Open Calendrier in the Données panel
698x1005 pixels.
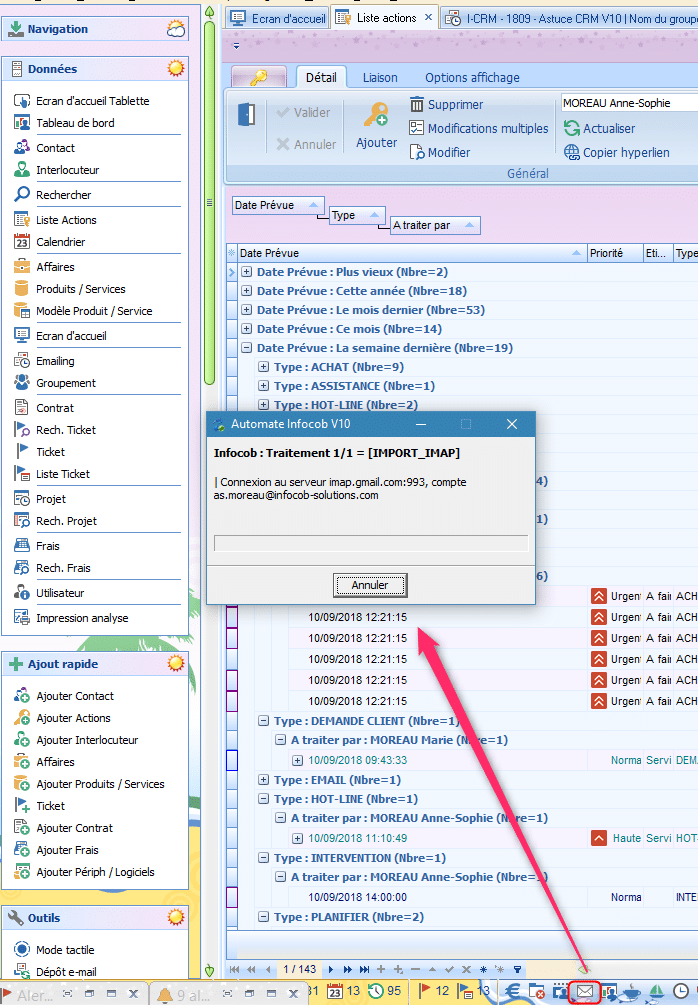(60, 242)
